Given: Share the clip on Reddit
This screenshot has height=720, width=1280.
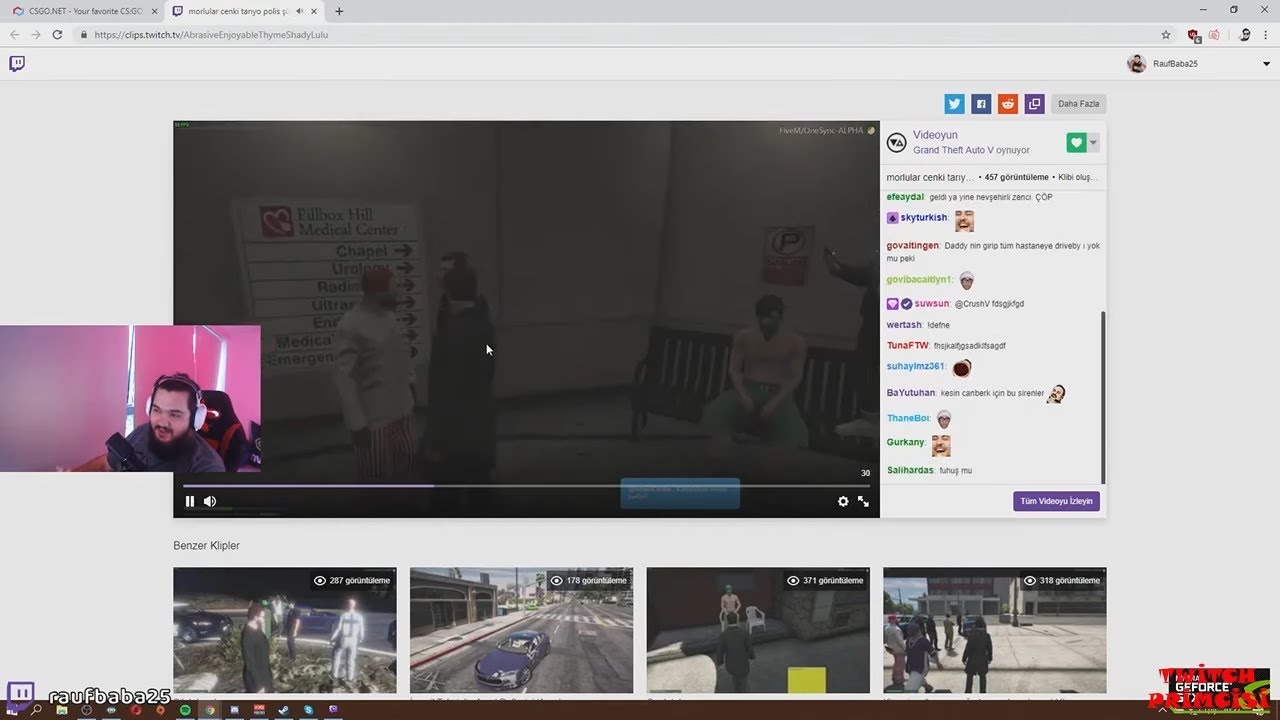Looking at the screenshot, I should pyautogui.click(x=1008, y=104).
